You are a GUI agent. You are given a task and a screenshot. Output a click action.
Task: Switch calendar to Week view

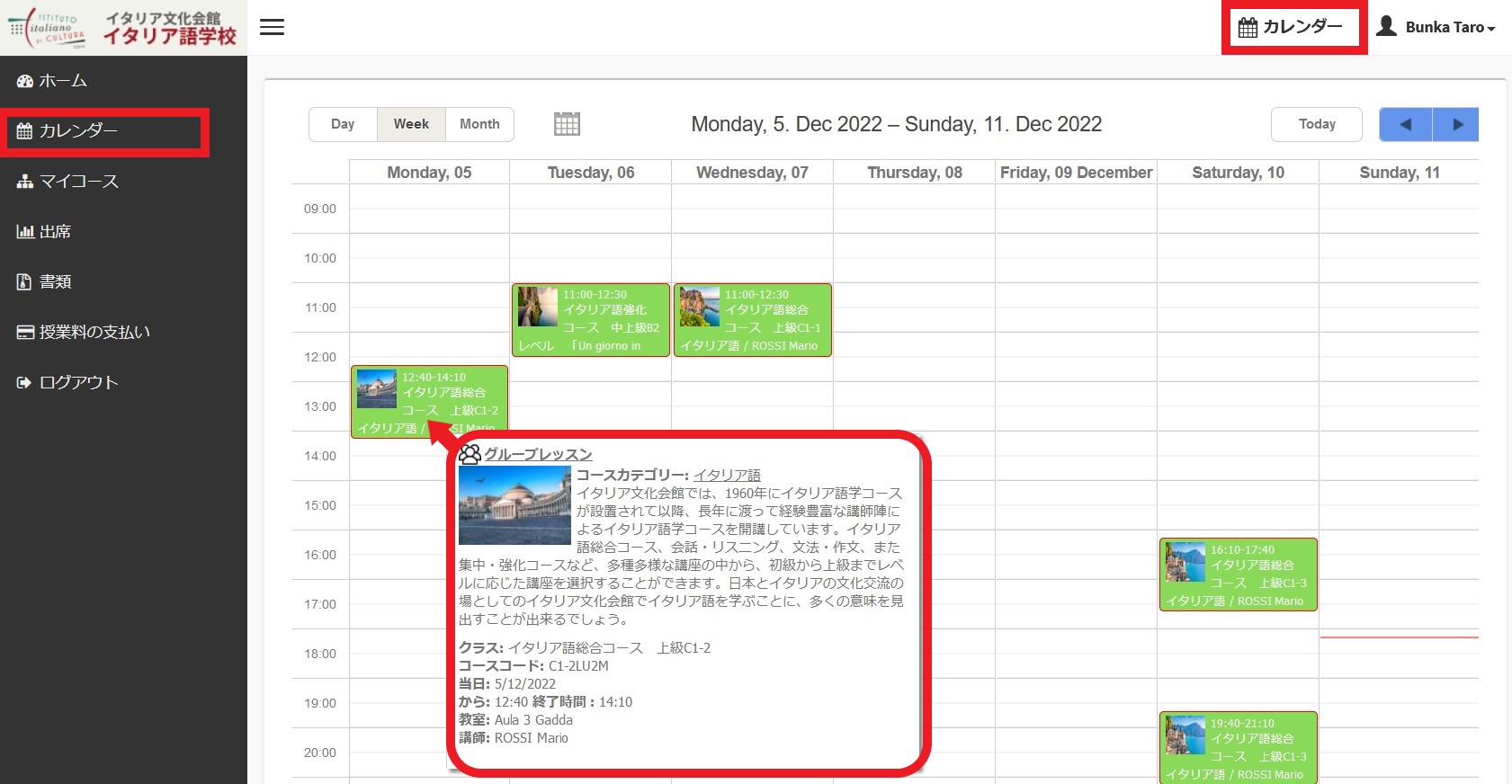coord(411,124)
